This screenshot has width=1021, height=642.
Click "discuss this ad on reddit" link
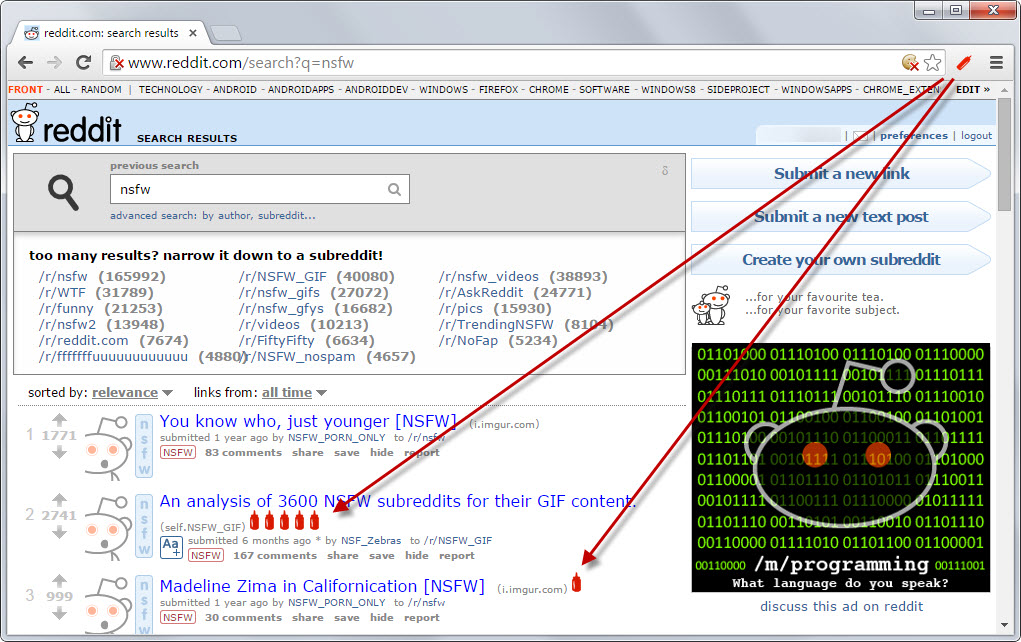(x=841, y=606)
